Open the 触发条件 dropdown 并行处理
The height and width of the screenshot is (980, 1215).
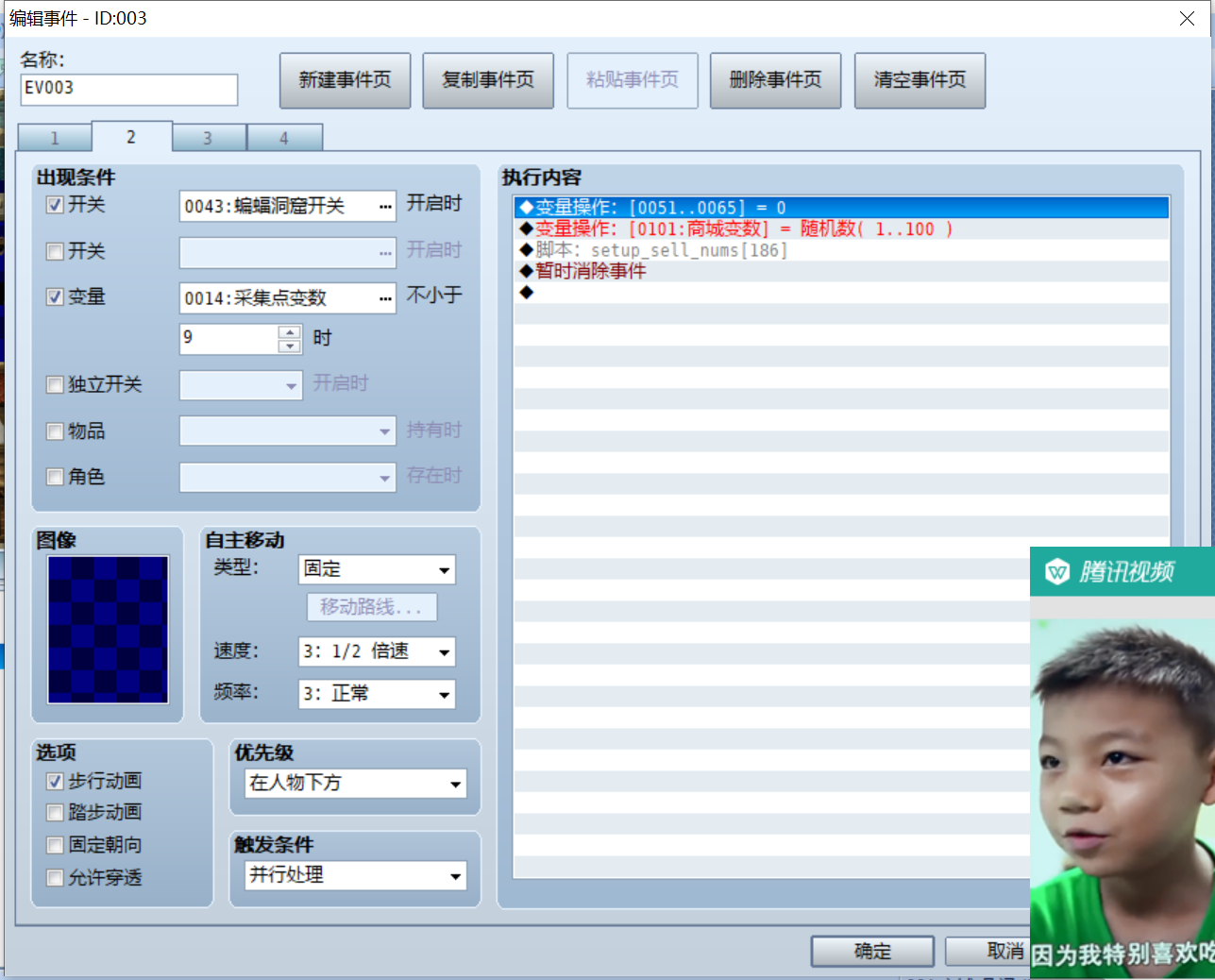356,875
